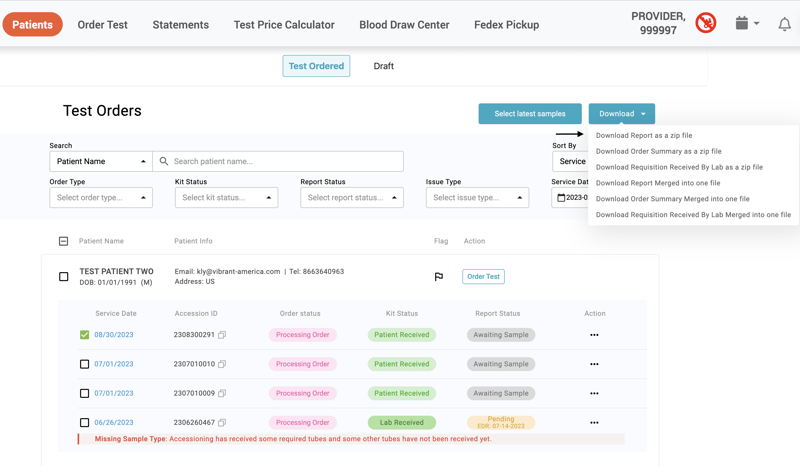
Task: Switch to Test Ordered tab
Action: (316, 66)
